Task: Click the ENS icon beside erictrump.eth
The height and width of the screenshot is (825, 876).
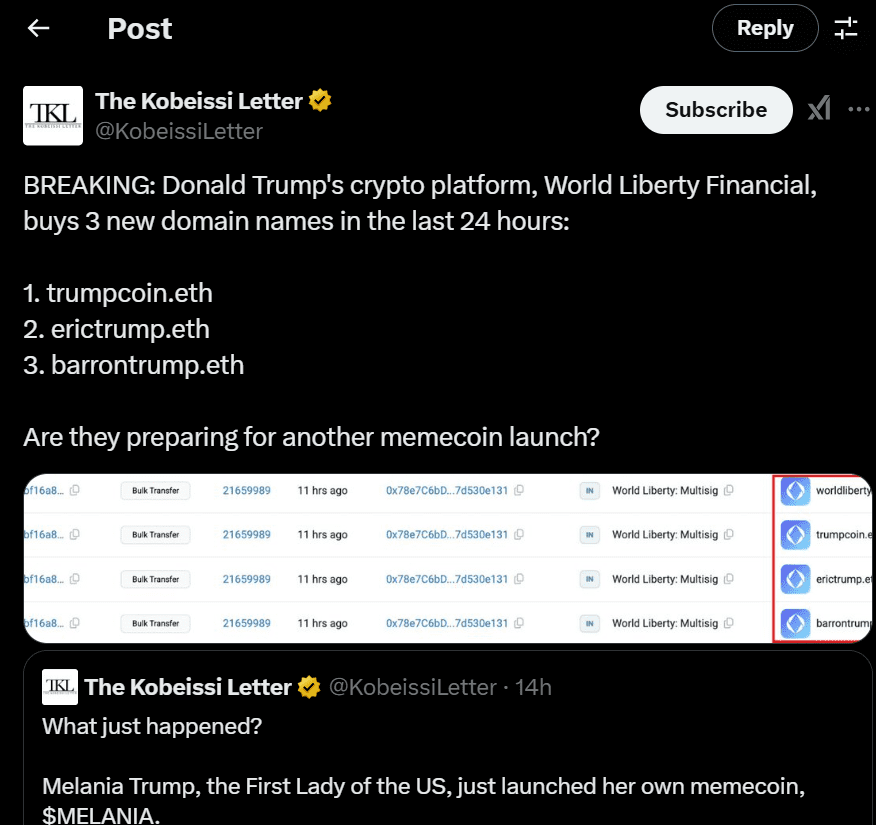Action: (x=795, y=579)
